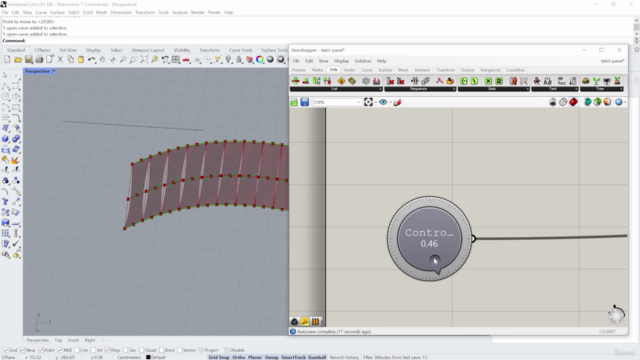Viewport: 640px width, 360px height.
Task: Click the Cut scissors icon in Rhino toolbar
Action: [60, 60]
